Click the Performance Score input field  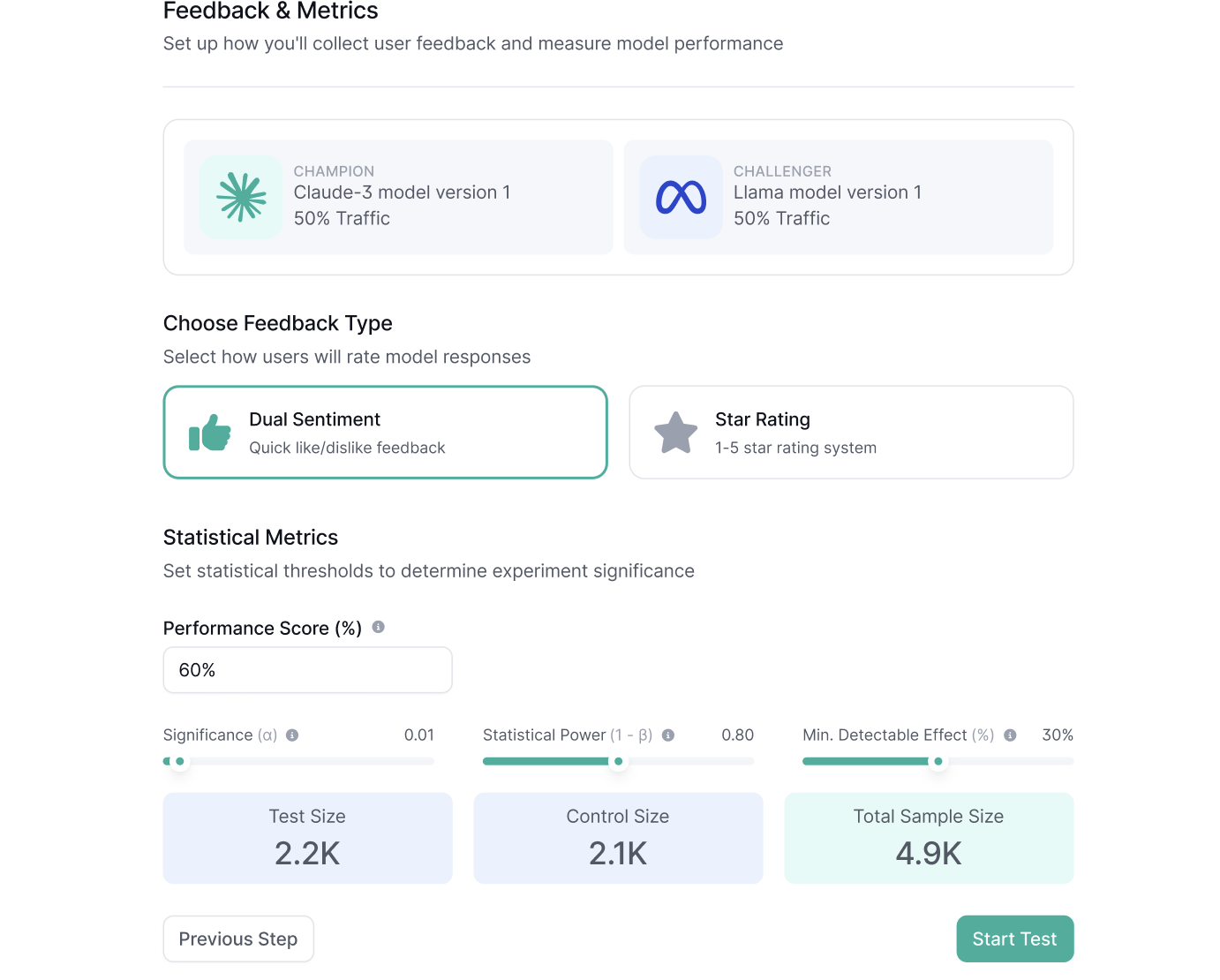pos(307,670)
